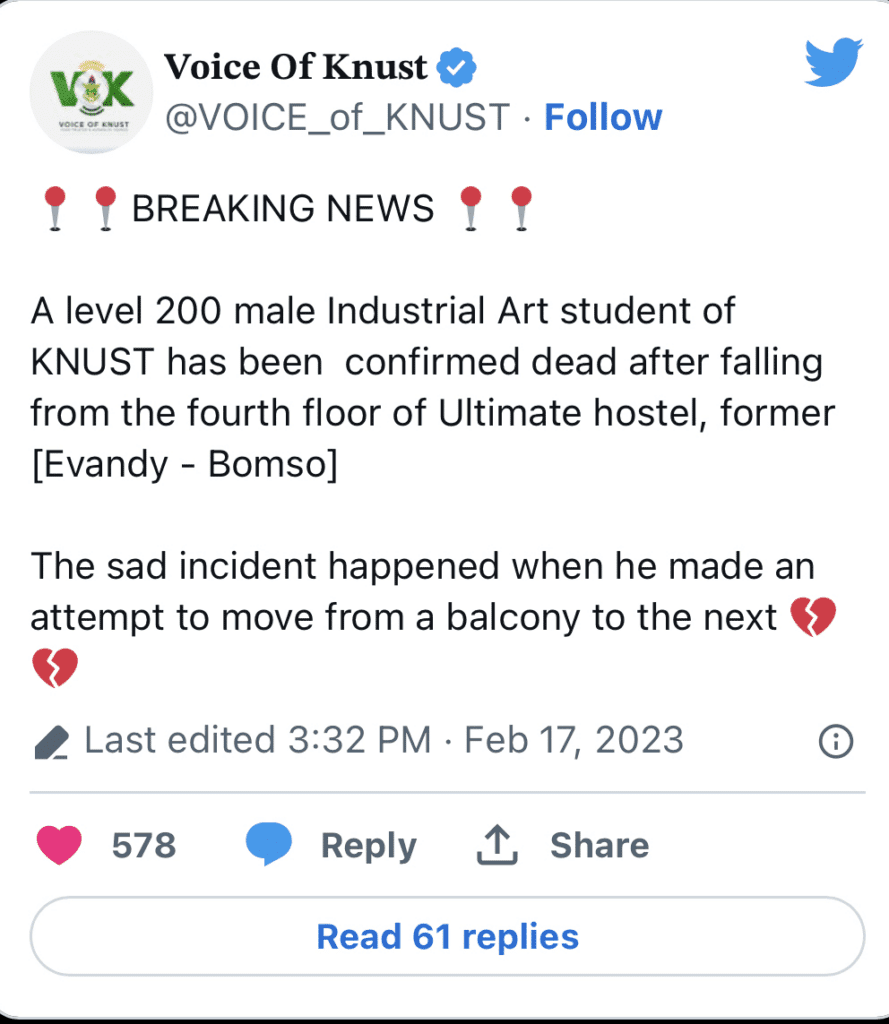Screen dimensions: 889x1024
Task: Open the tweet info circle icon
Action: tap(836, 741)
